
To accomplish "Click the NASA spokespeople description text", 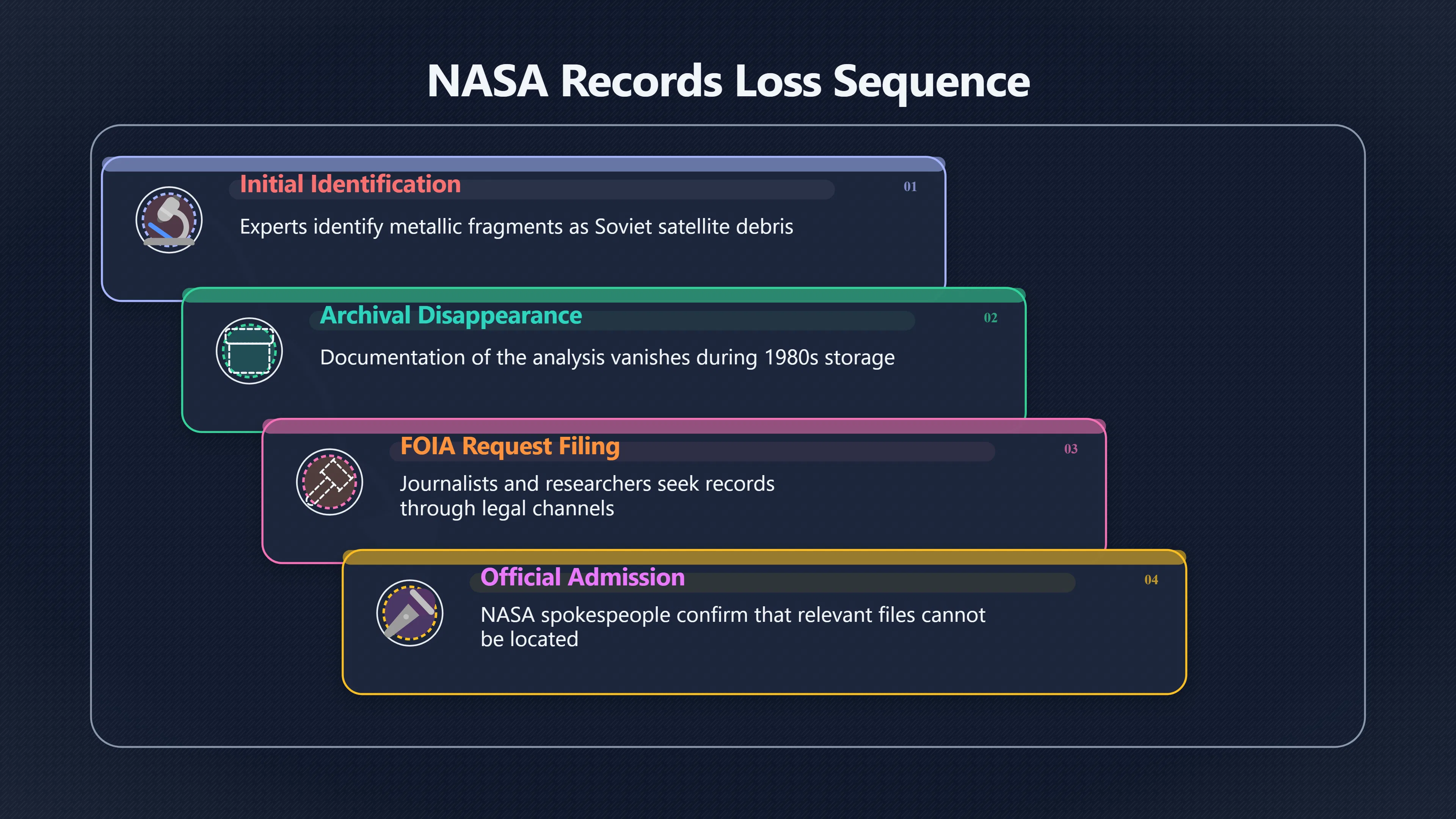I will [x=733, y=627].
